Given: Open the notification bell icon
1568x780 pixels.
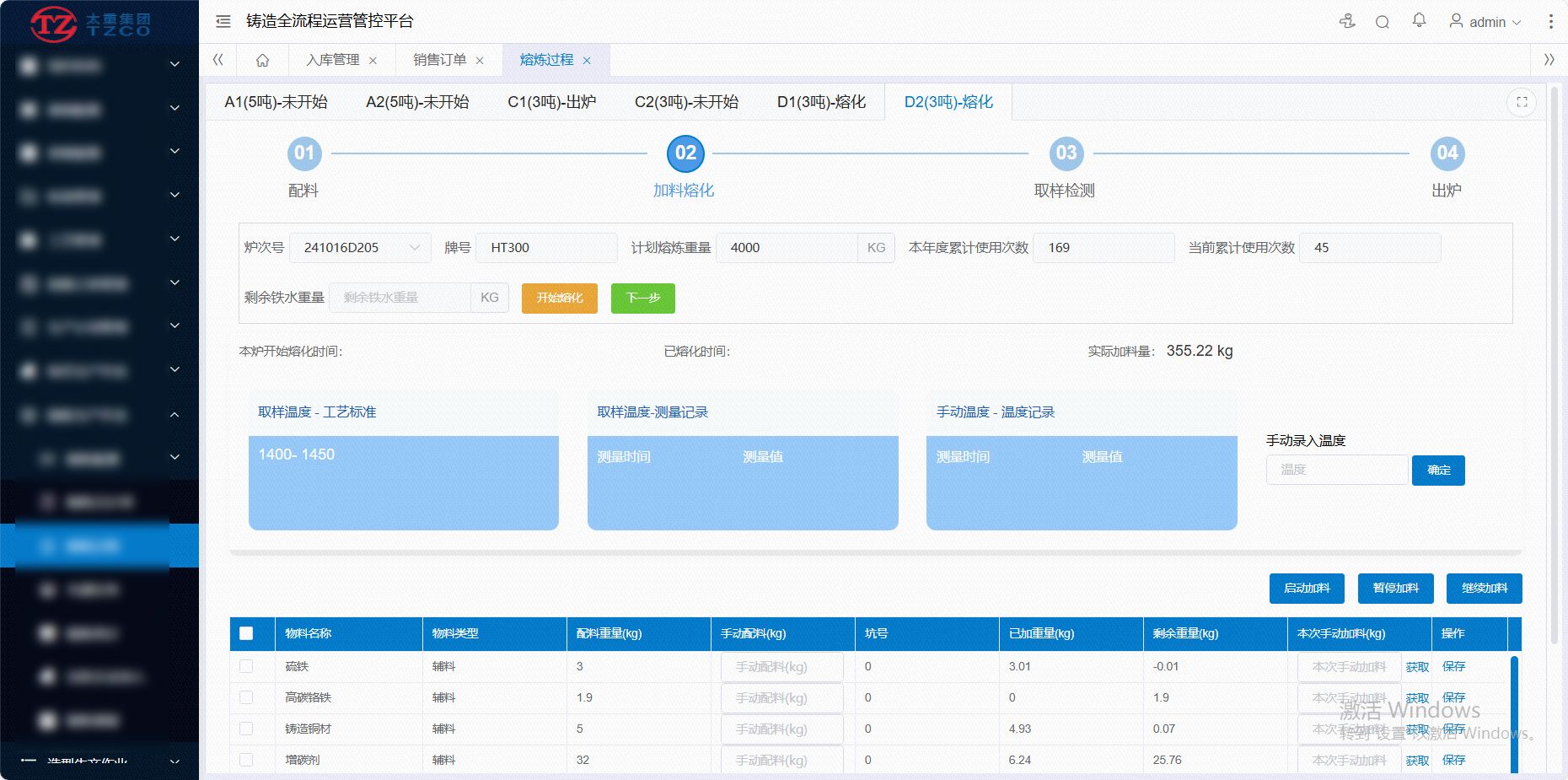Looking at the screenshot, I should coord(1420,20).
